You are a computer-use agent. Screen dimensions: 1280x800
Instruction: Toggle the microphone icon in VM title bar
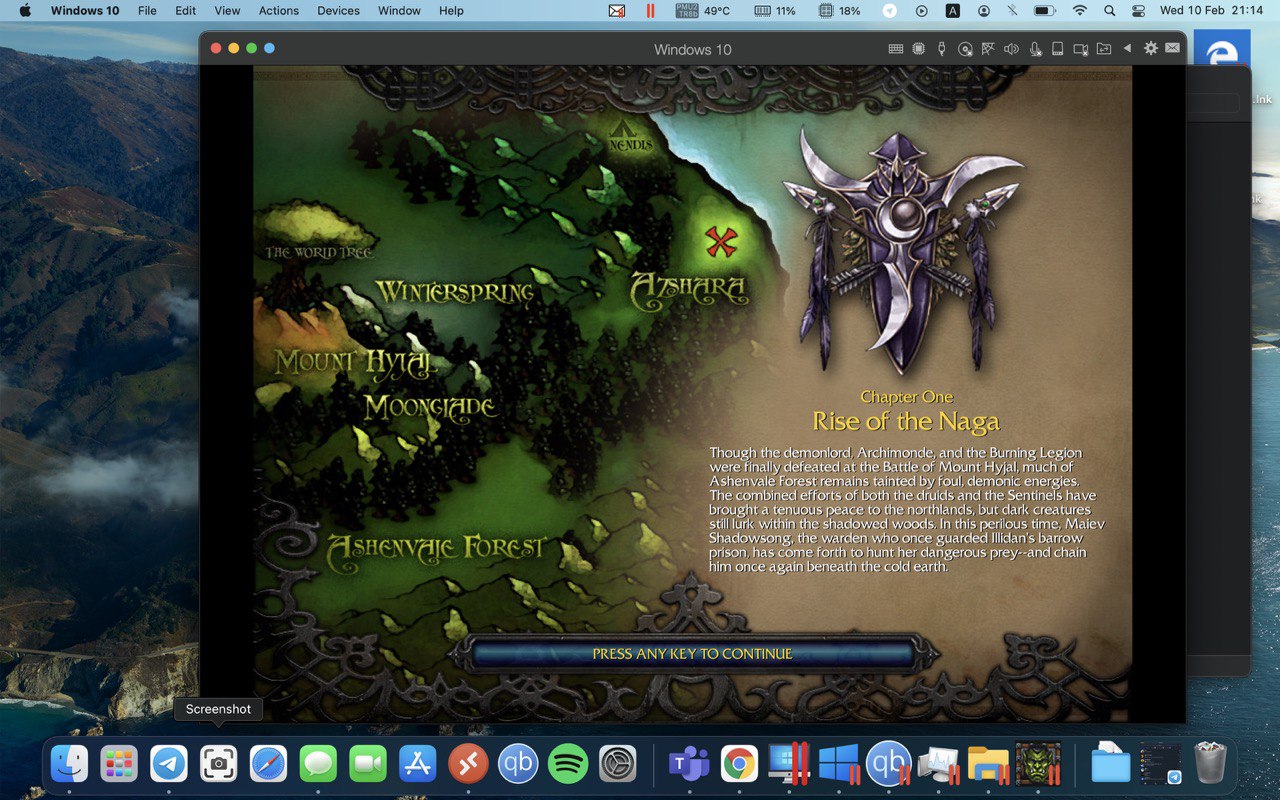tap(1035, 48)
